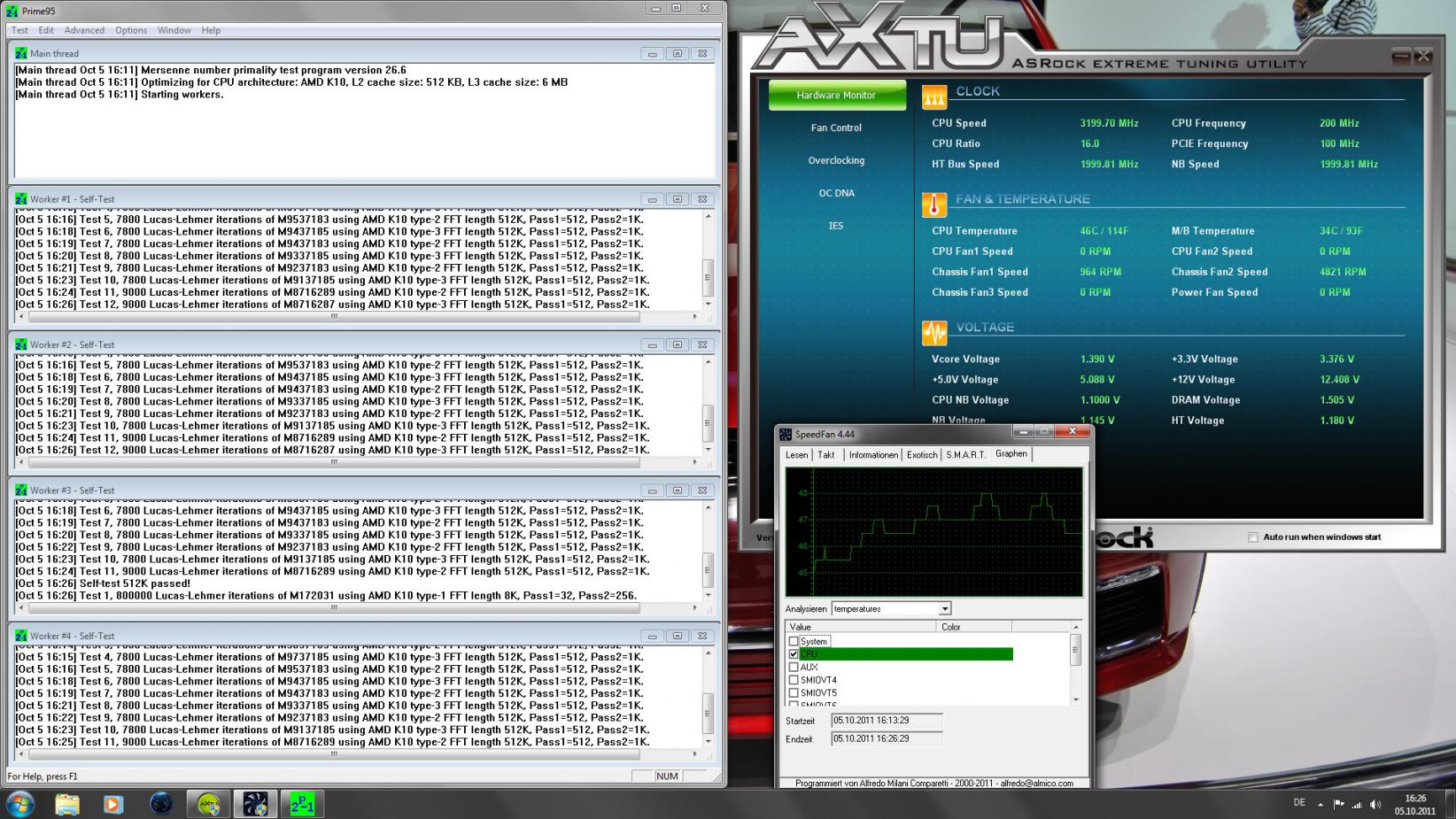The width and height of the screenshot is (1456, 819).
Task: Minimize the Main thread child window
Action: [653, 54]
